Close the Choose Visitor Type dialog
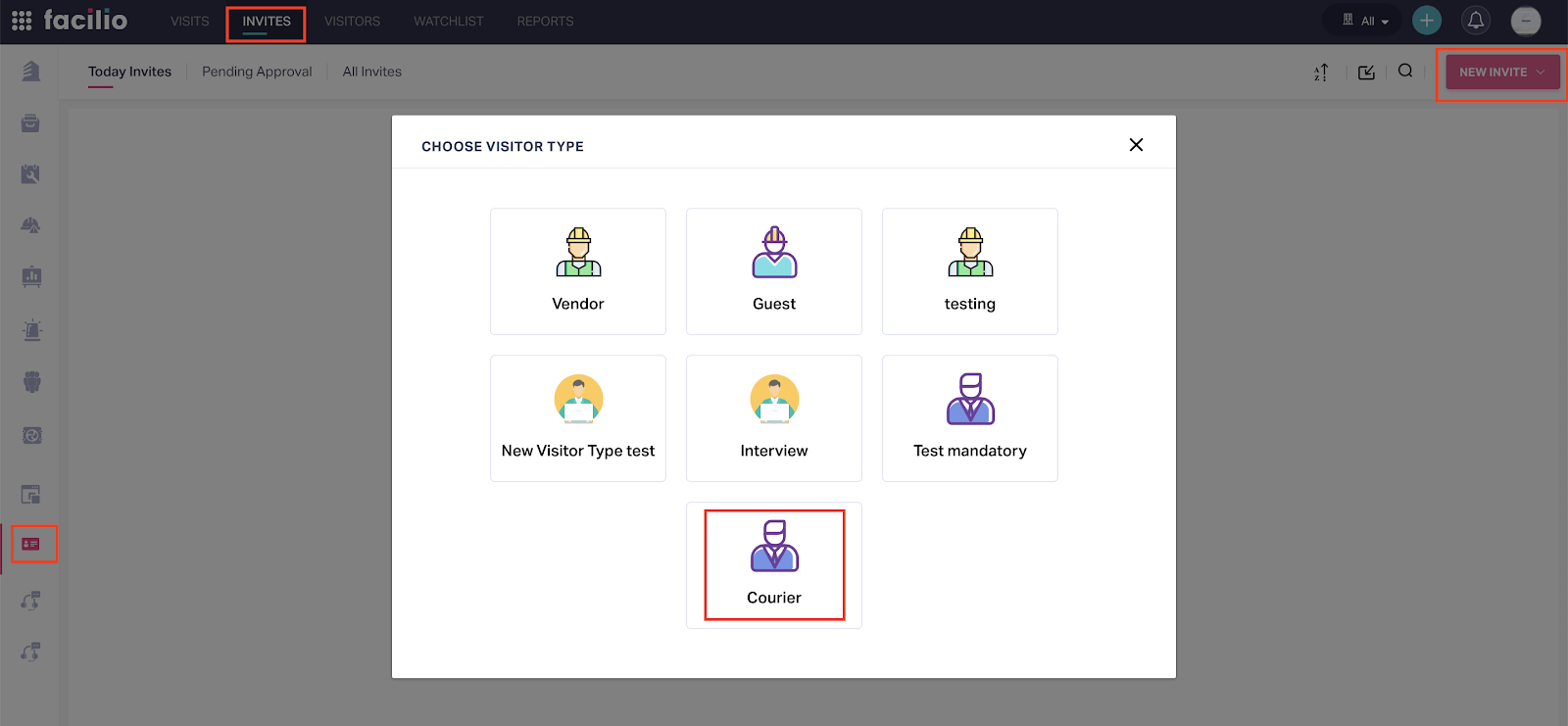 point(1136,145)
